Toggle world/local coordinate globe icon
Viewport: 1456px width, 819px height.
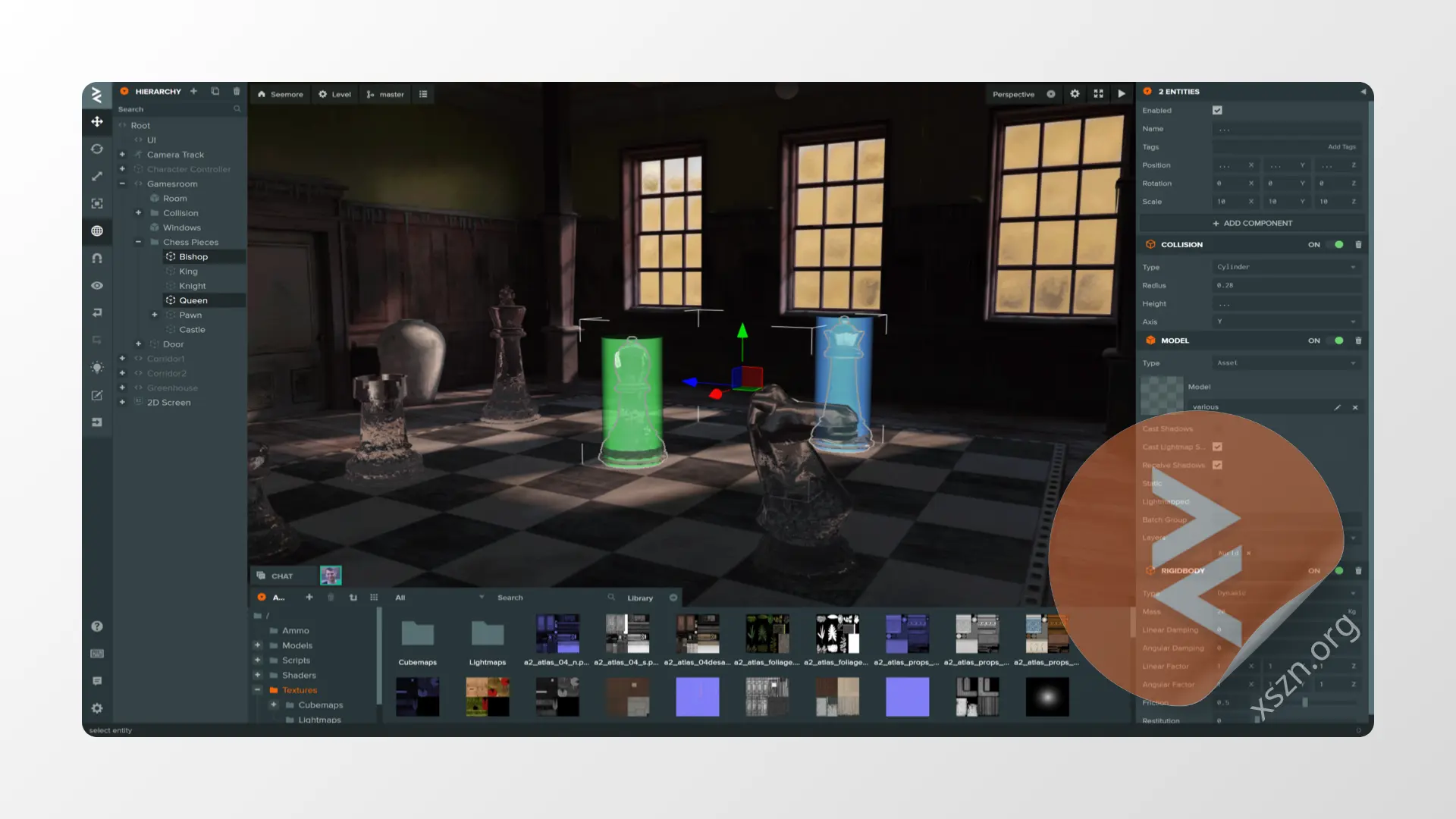tap(97, 231)
